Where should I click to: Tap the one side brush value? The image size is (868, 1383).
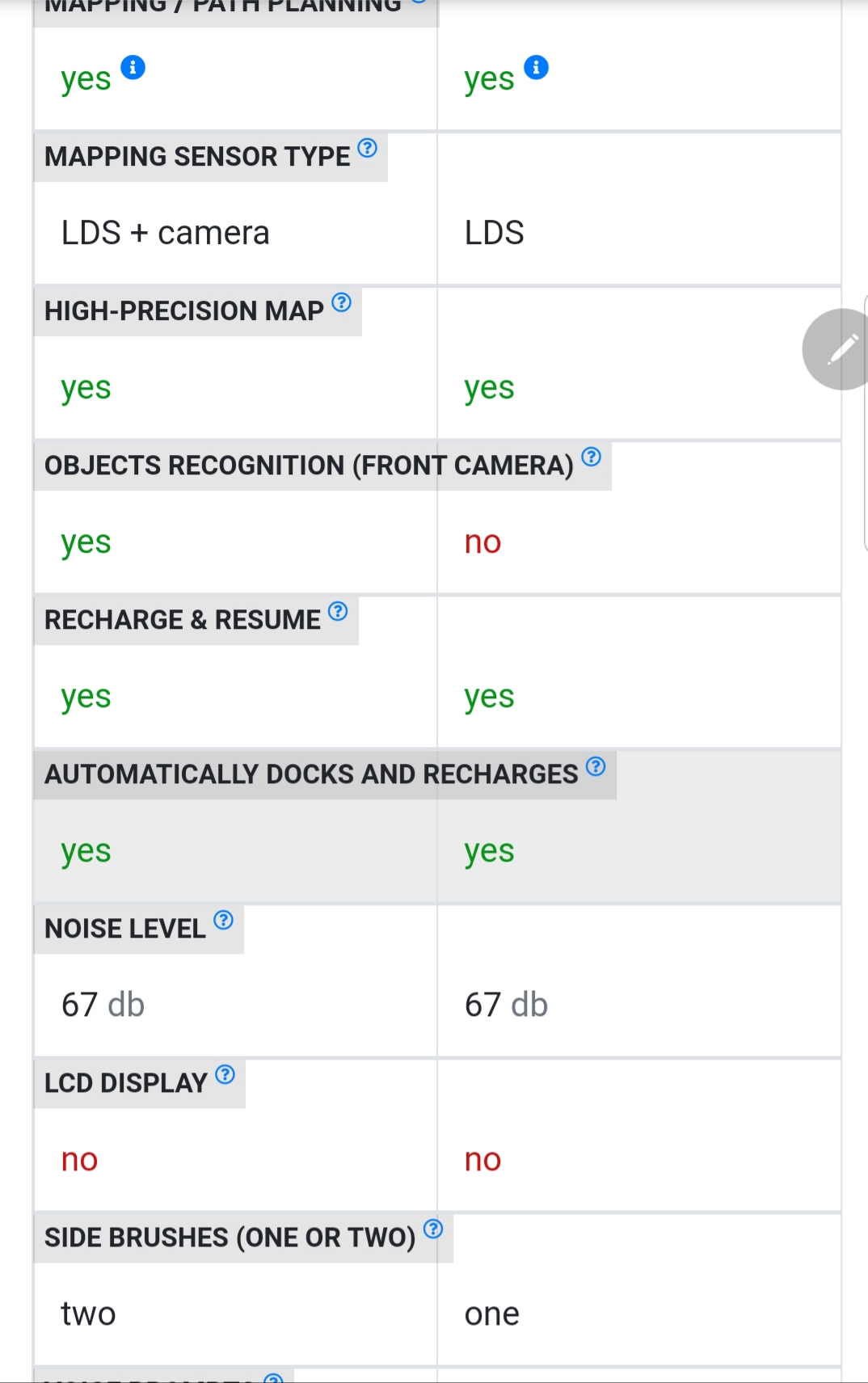point(491,1314)
